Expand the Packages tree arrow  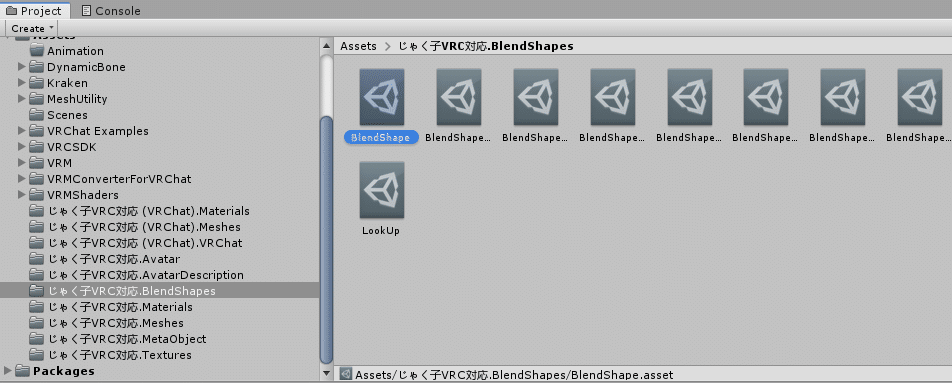coord(7,370)
